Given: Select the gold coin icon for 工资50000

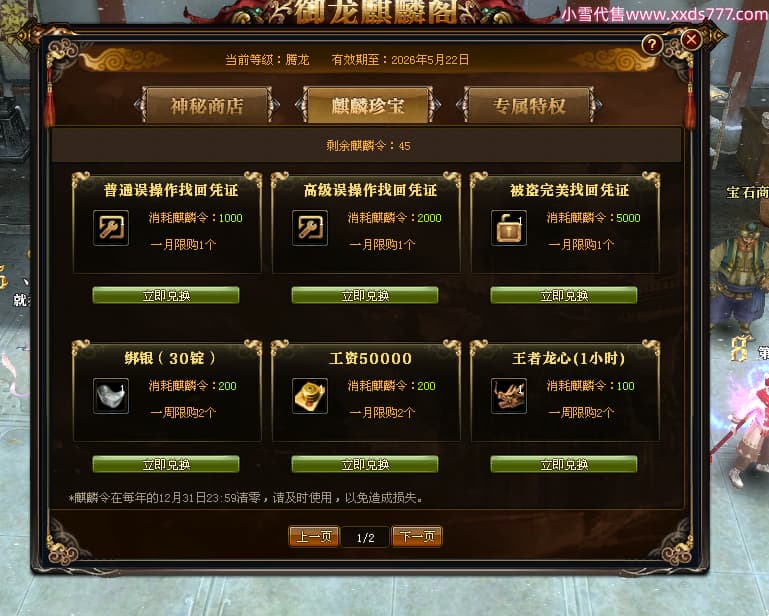Looking at the screenshot, I should tap(310, 396).
